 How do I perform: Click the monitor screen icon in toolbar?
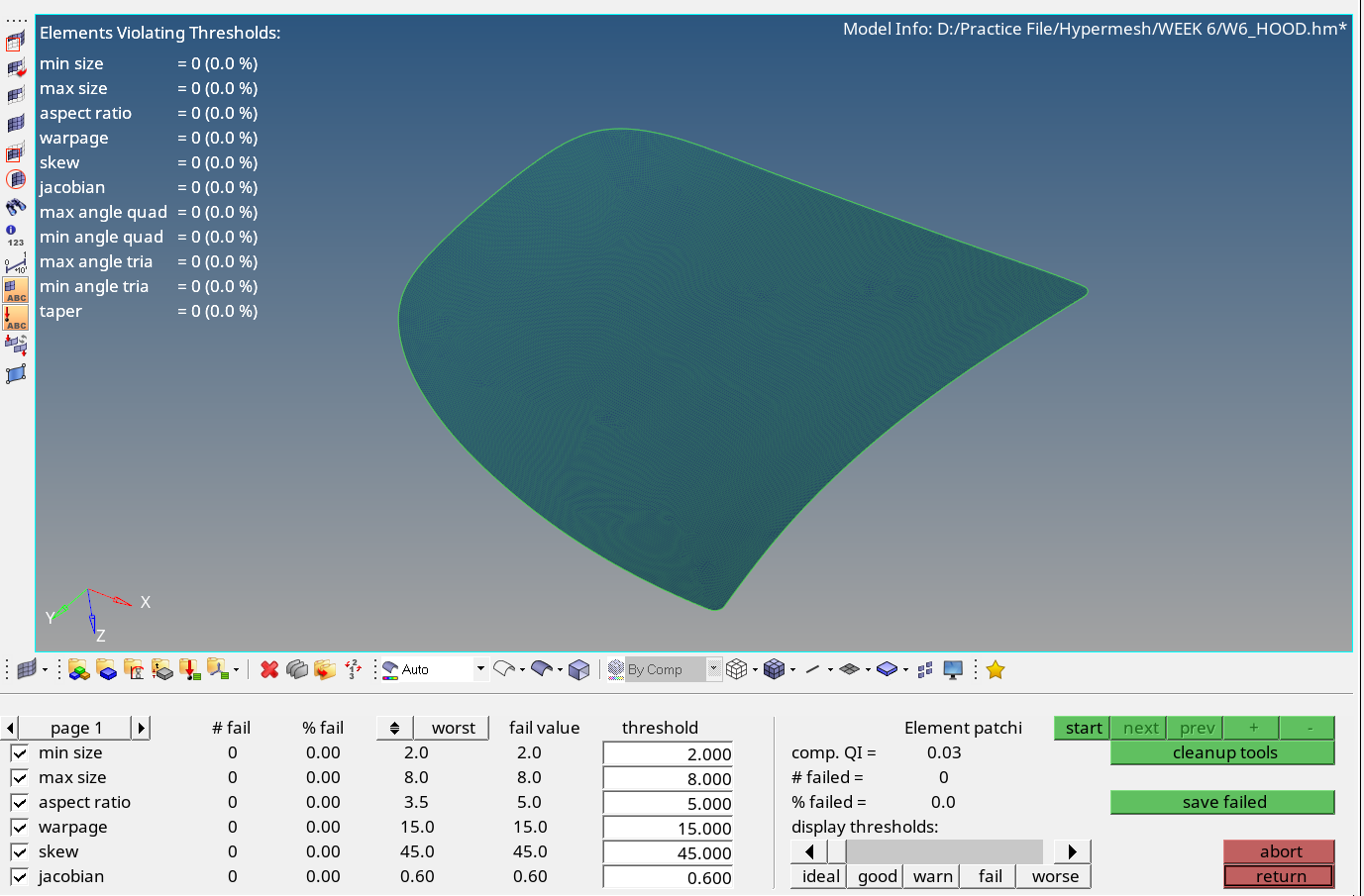point(953,670)
